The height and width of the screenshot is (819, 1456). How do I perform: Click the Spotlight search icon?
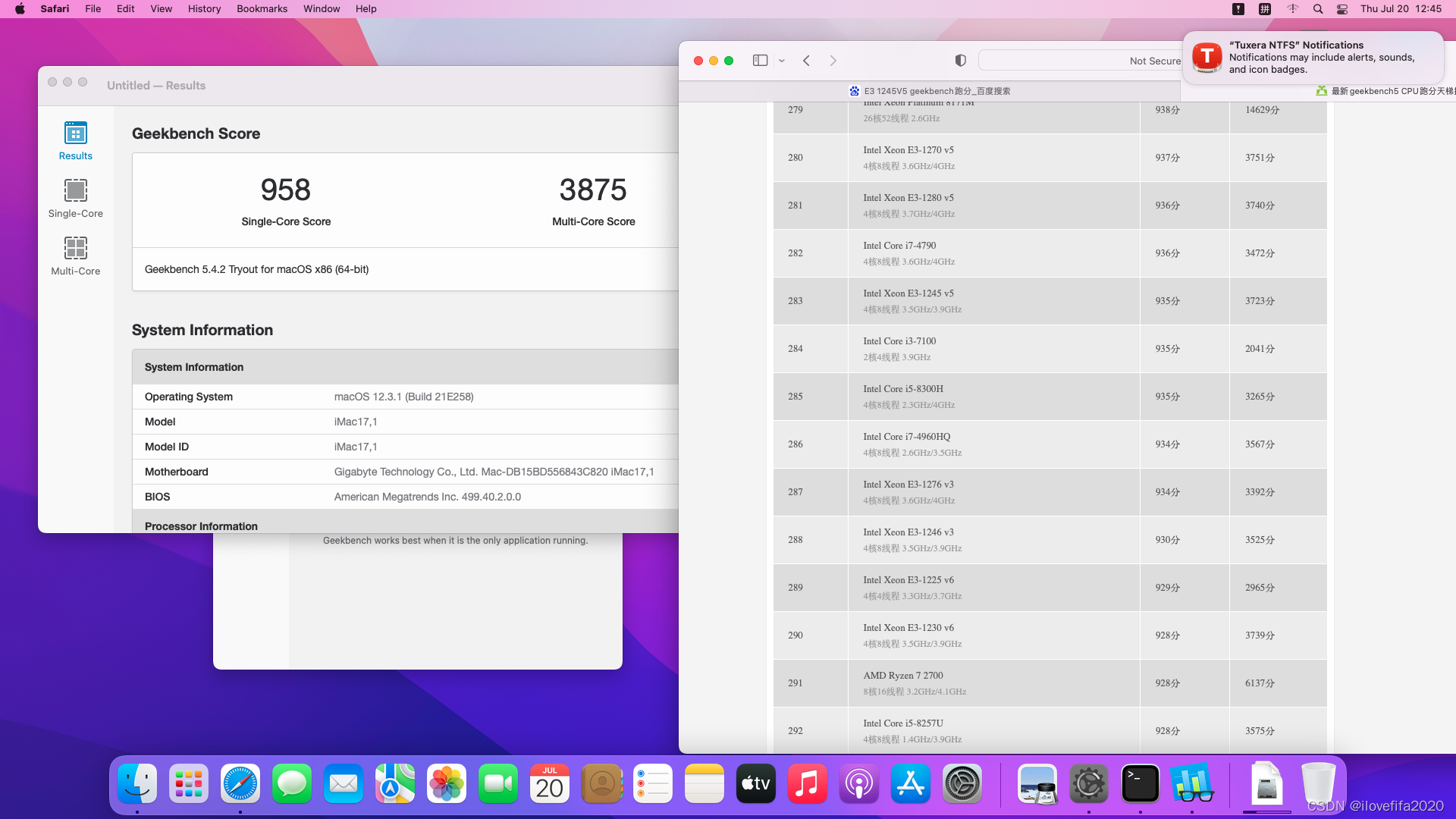1318,8
